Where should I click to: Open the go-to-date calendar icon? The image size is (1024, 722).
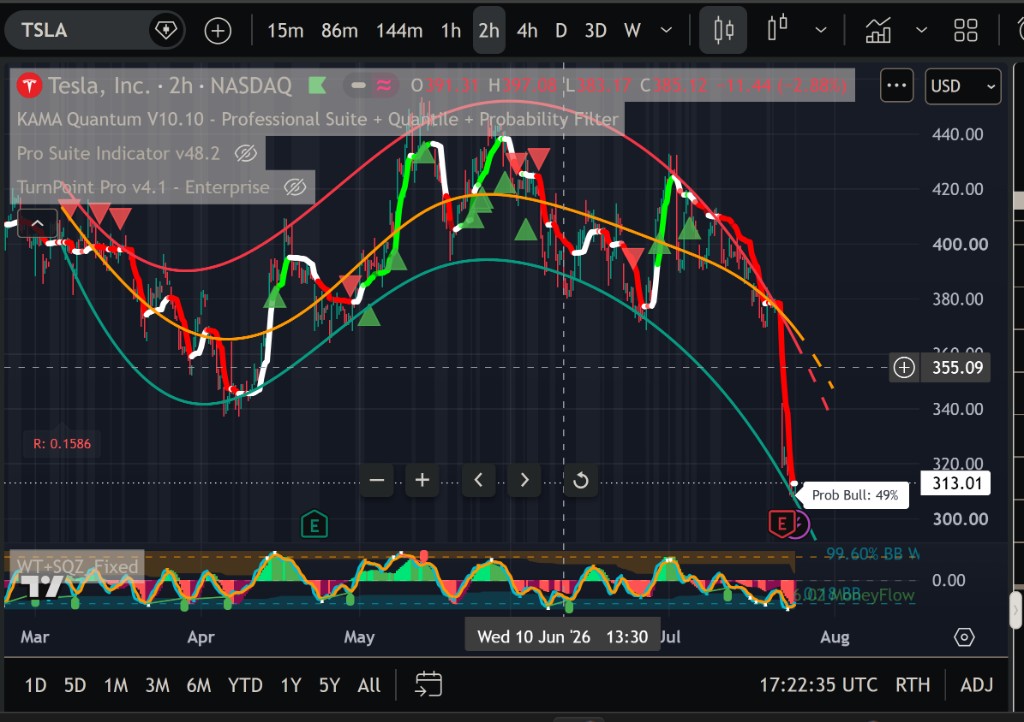coord(428,684)
